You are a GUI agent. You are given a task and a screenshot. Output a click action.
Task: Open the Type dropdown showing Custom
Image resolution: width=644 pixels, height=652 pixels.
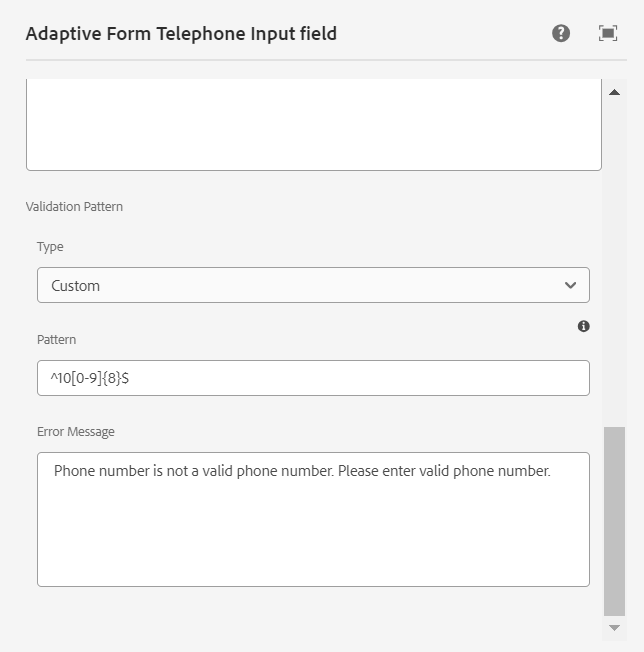pyautogui.click(x=300, y=285)
